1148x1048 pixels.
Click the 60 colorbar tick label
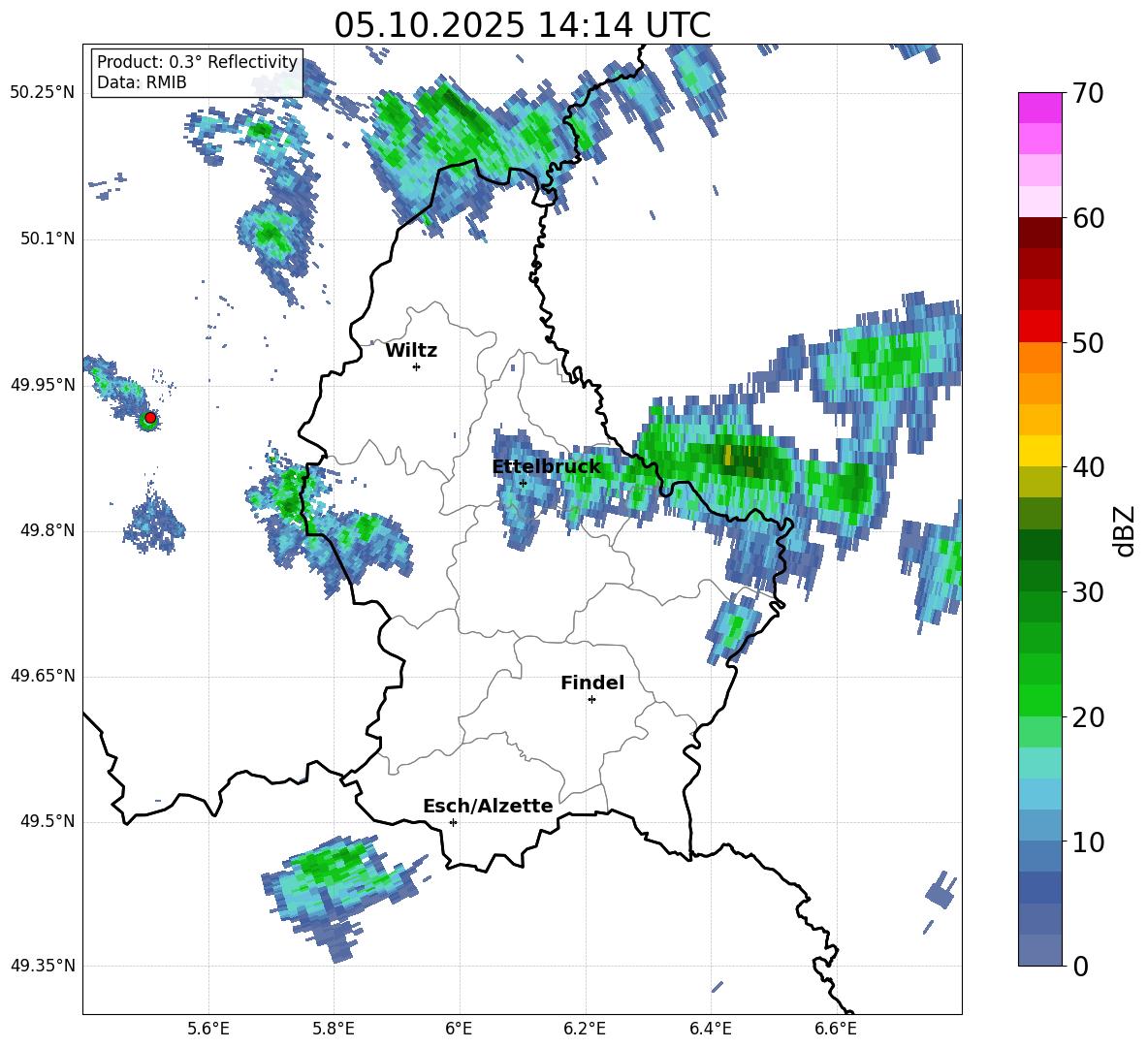[x=1089, y=218]
